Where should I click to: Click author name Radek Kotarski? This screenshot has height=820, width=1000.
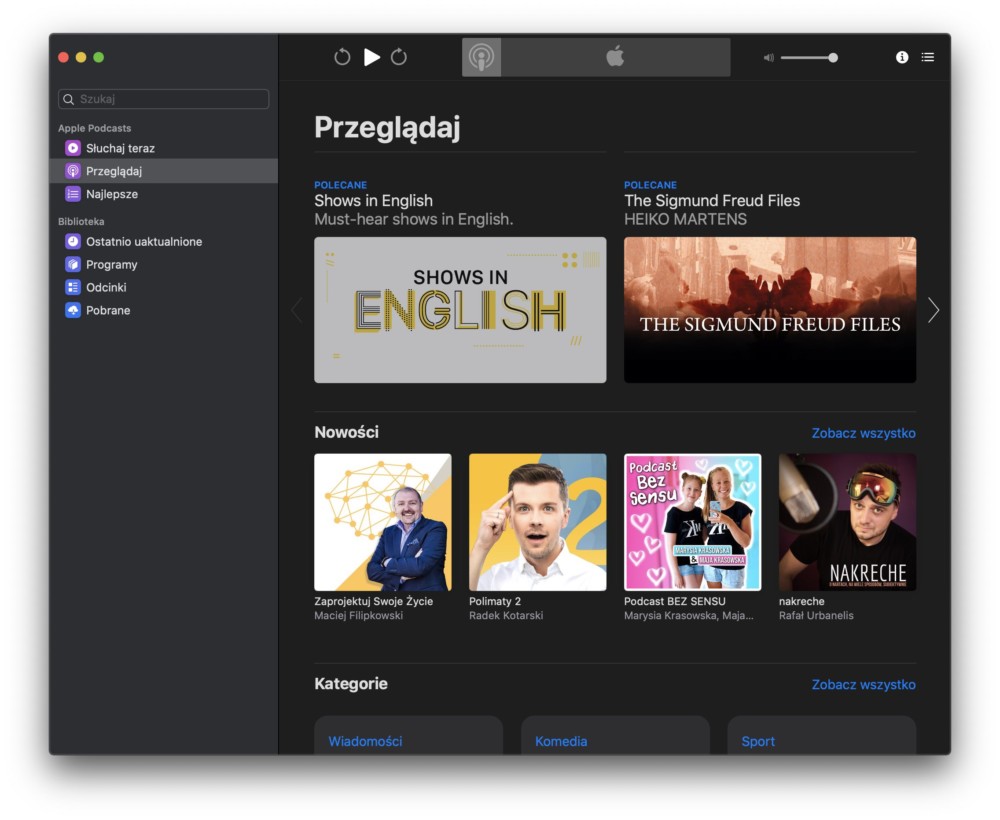coord(506,616)
